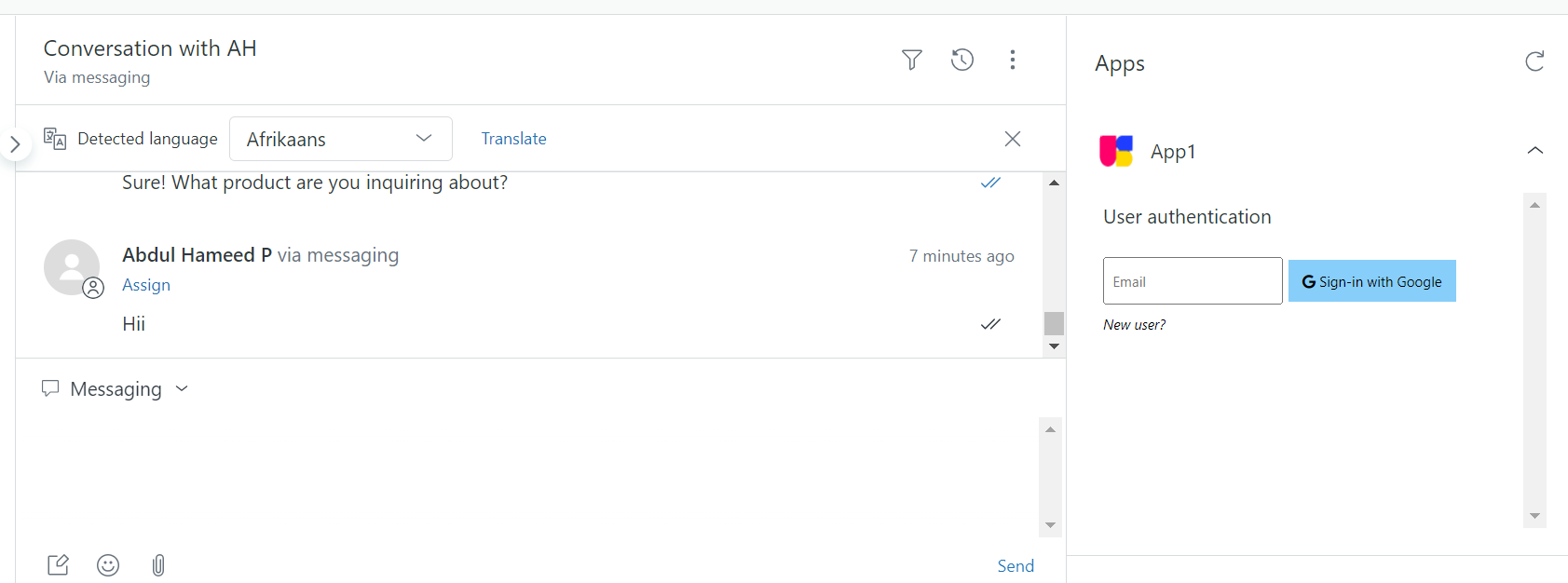Screen dimensions: 1568x583
Task: Open the emoji picker
Action: [x=108, y=565]
